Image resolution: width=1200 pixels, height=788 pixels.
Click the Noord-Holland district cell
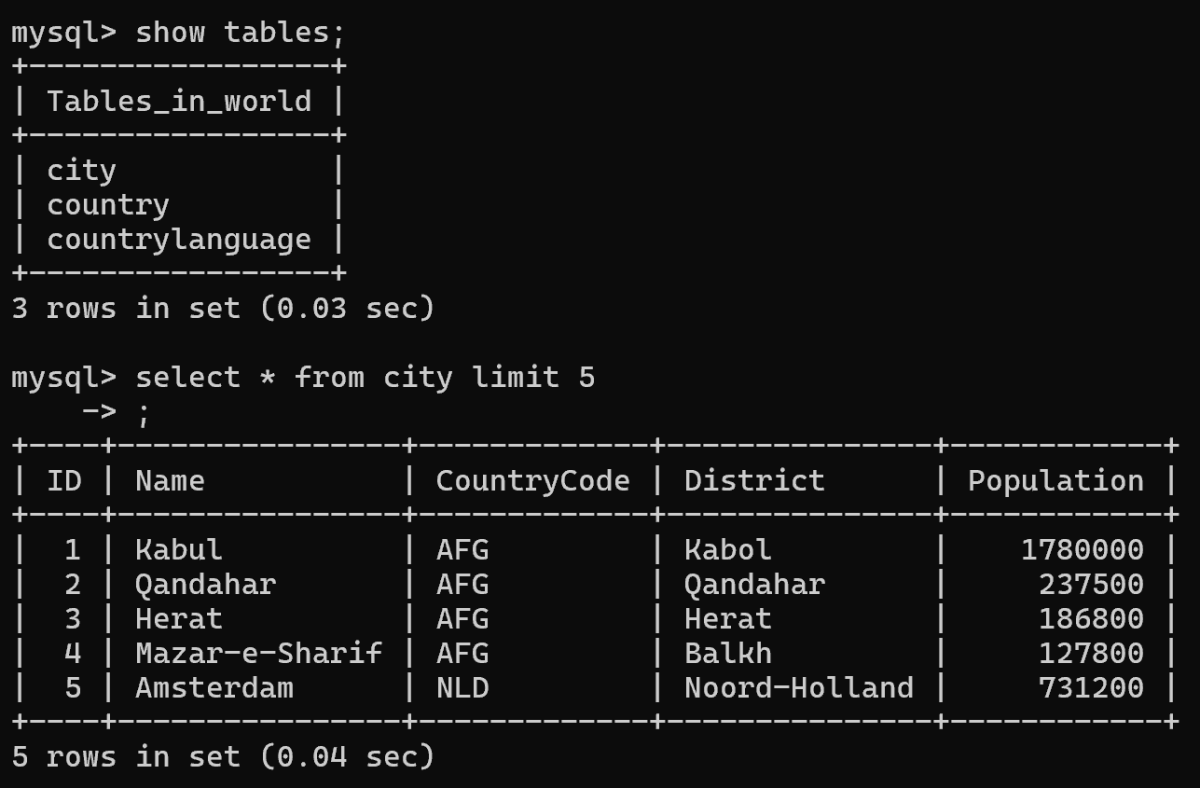798,688
